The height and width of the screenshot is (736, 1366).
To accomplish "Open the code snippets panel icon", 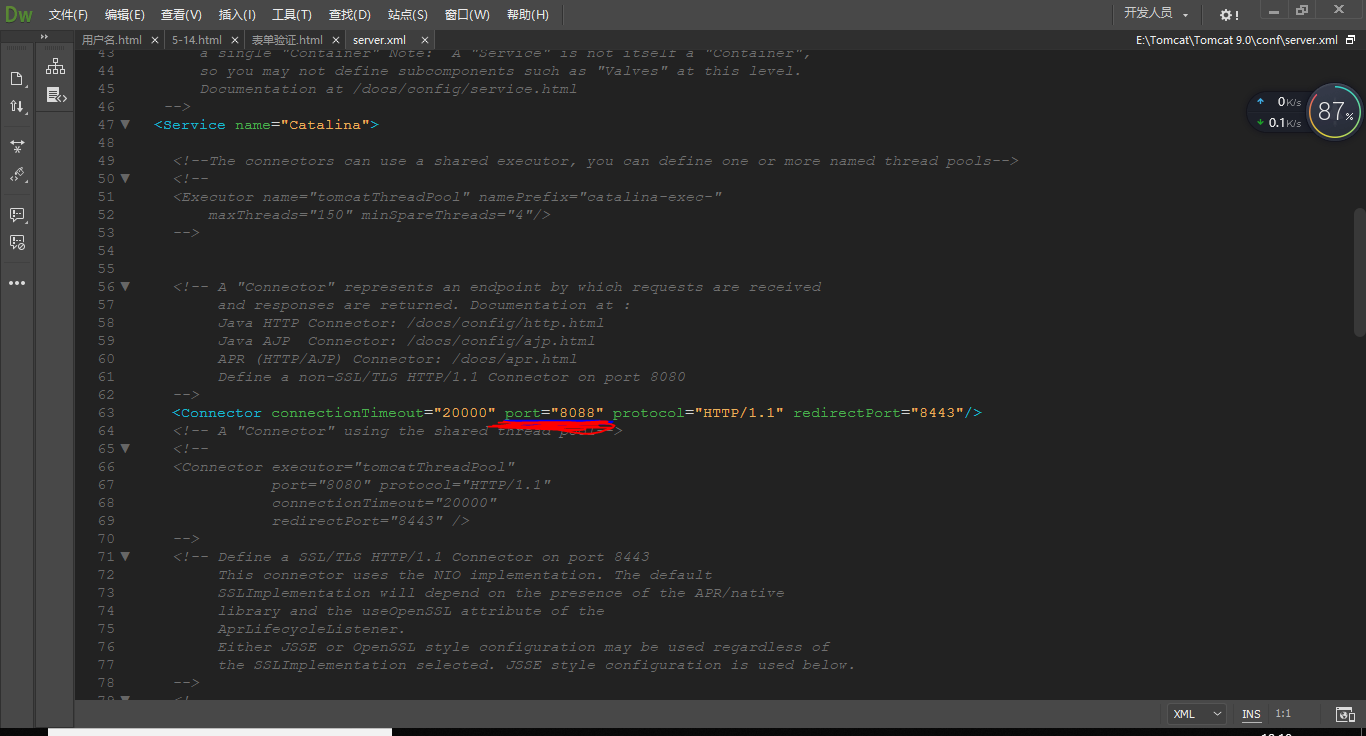I will click(x=56, y=96).
